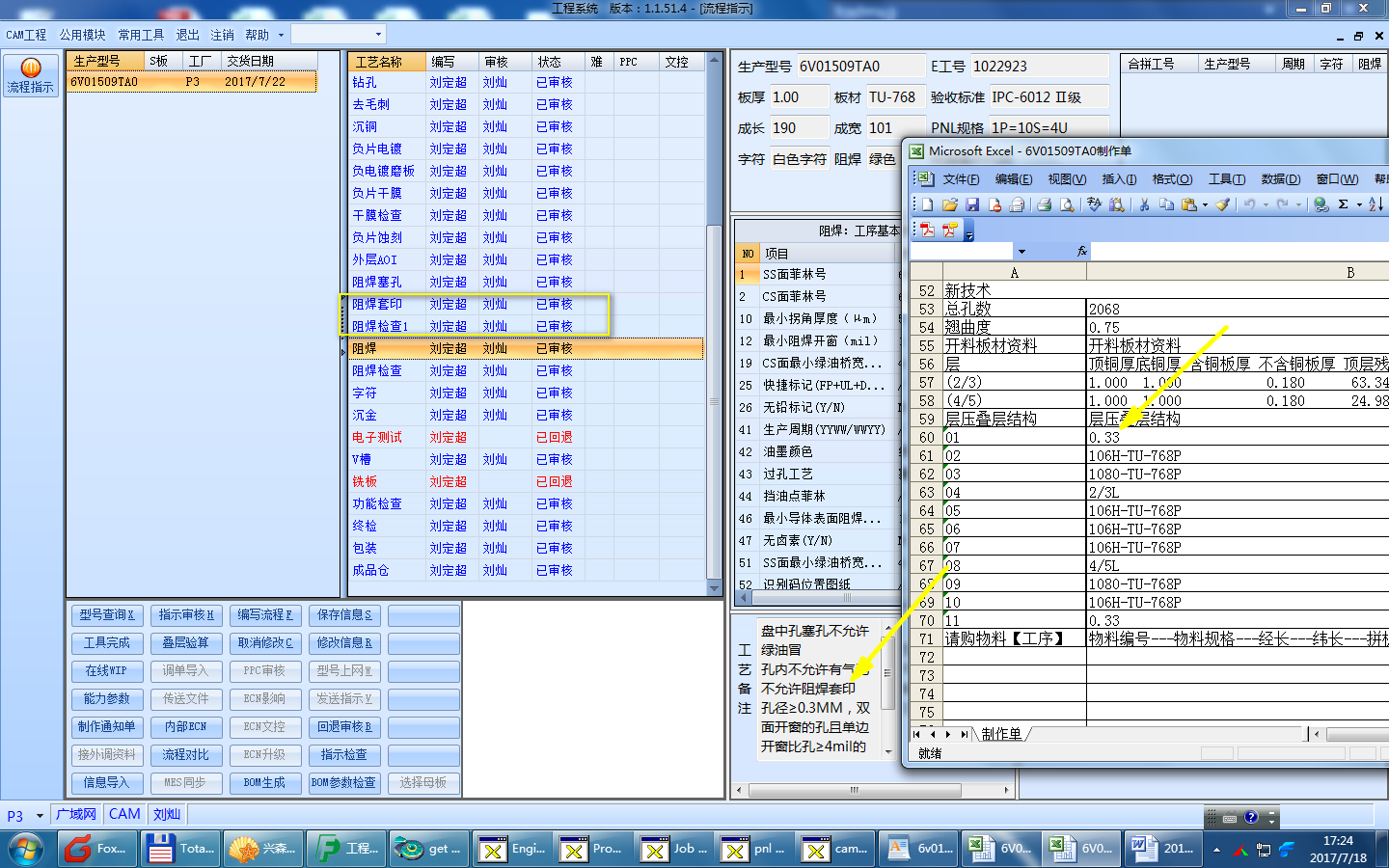Click the 流程指示 orange icon button
Screen dimensions: 1389x868
coord(31,75)
